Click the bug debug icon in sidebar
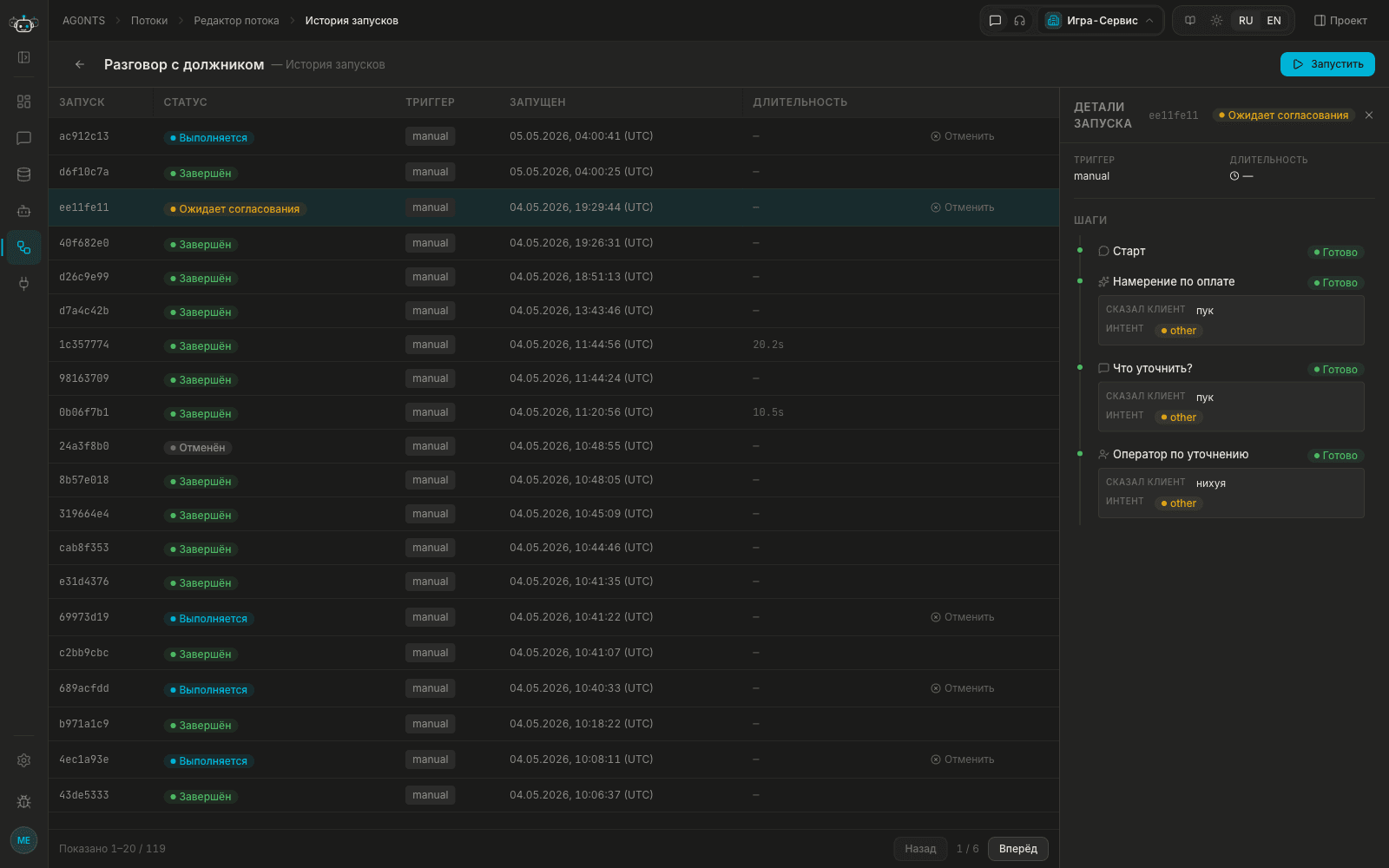This screenshot has height=868, width=1389. (x=23, y=801)
